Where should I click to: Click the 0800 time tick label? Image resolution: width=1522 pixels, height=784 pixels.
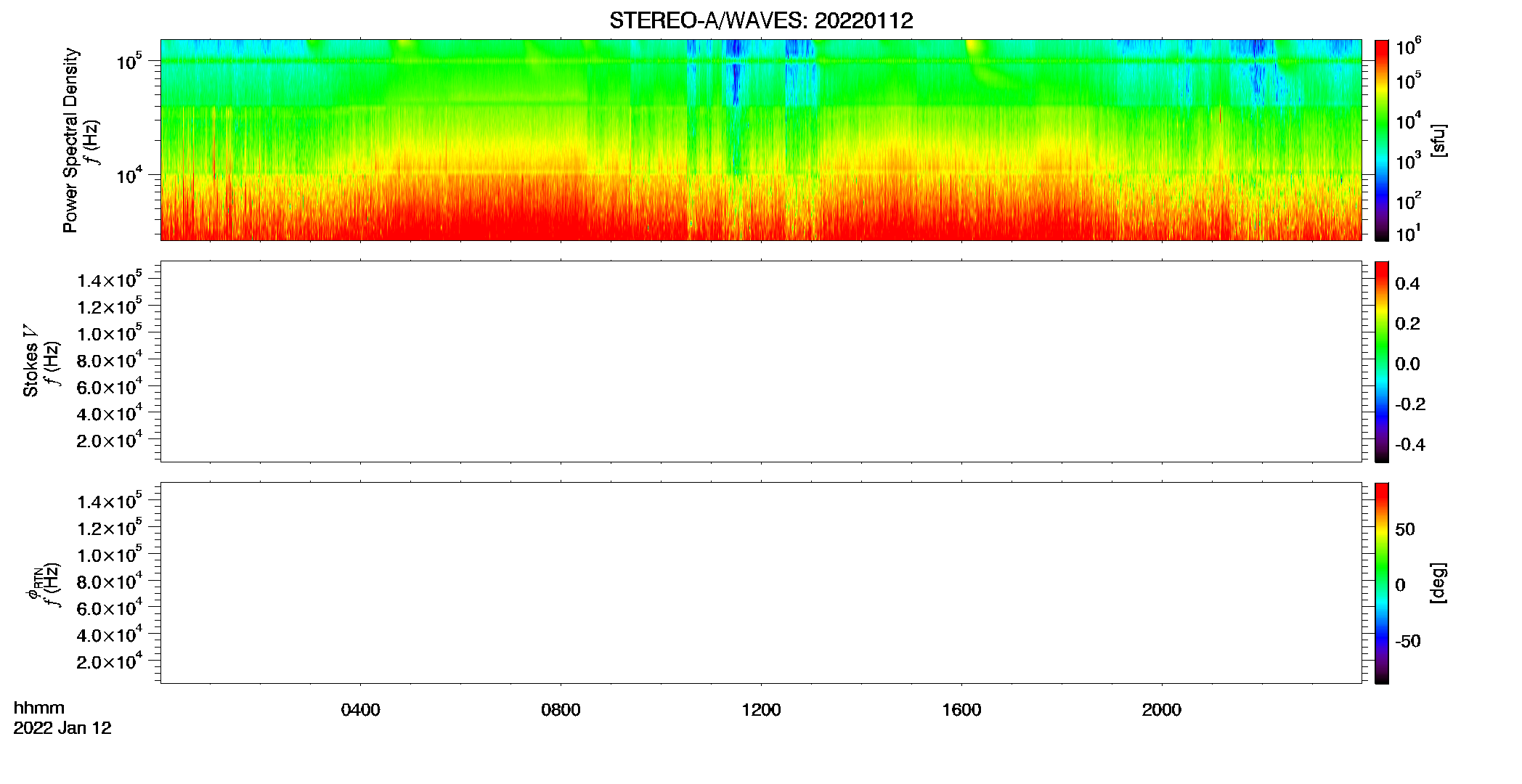pos(561,710)
